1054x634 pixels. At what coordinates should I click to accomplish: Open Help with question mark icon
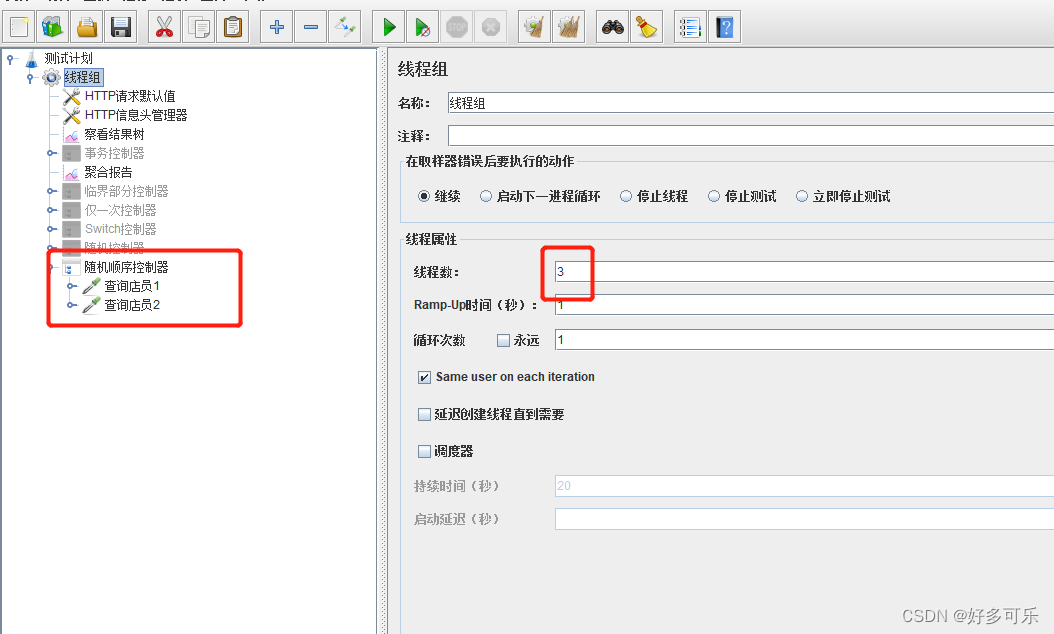(x=725, y=28)
